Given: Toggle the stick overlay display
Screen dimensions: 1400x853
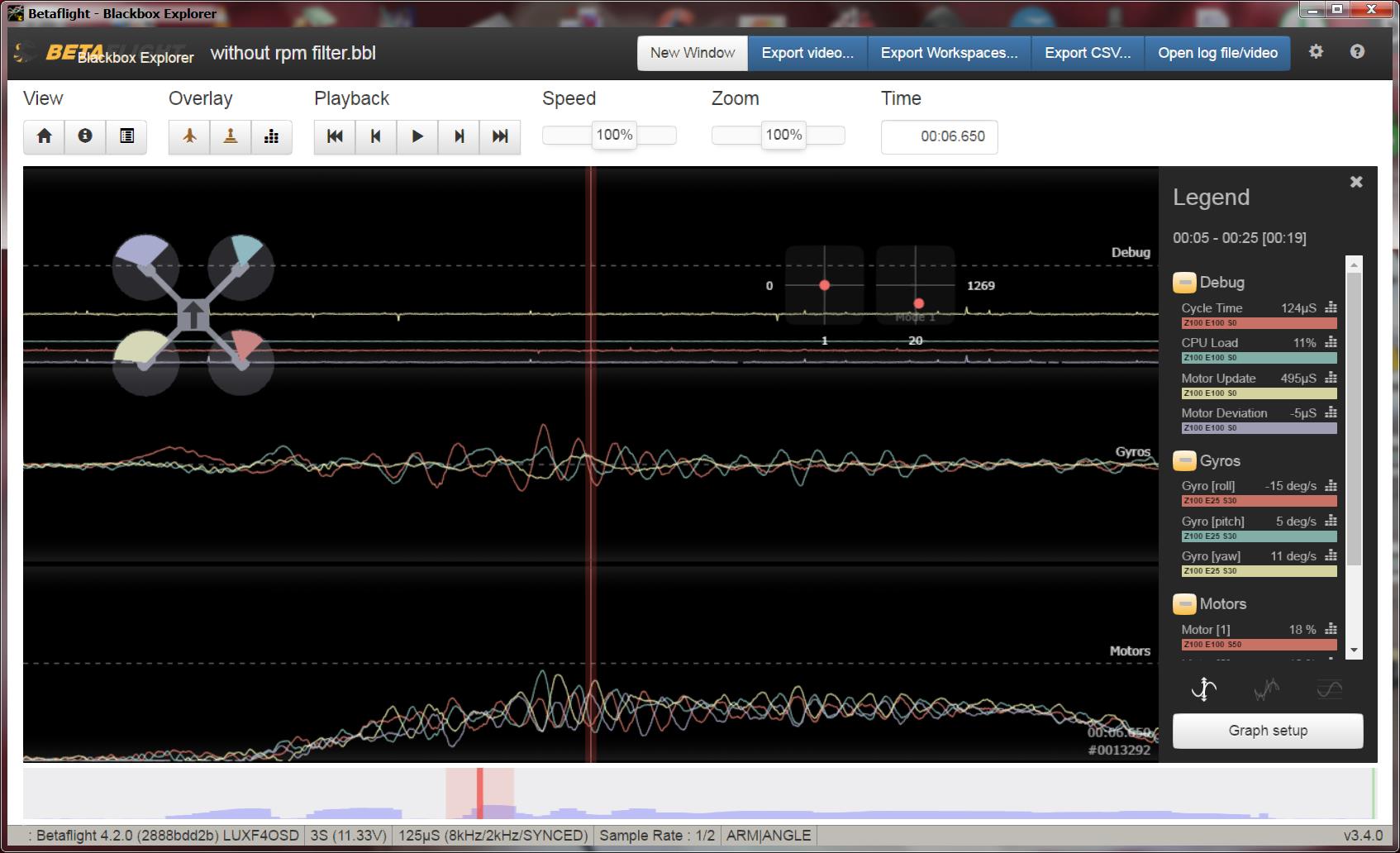Looking at the screenshot, I should click(x=231, y=137).
